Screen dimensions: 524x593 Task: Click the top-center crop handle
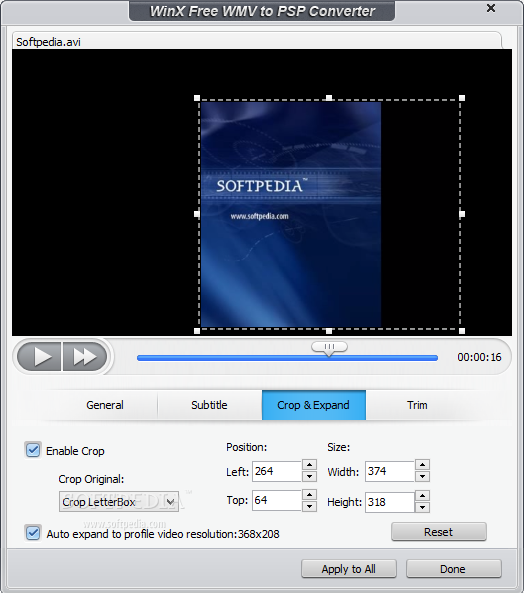tap(329, 98)
